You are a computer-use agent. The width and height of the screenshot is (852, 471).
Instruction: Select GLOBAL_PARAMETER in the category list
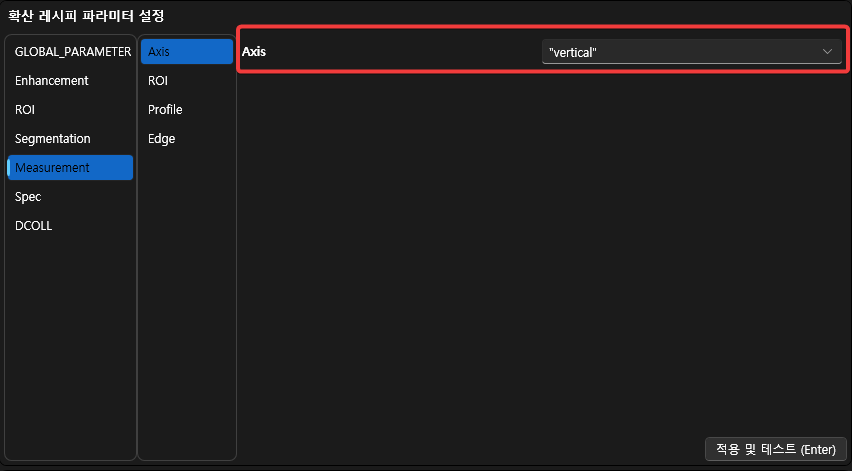click(x=72, y=51)
